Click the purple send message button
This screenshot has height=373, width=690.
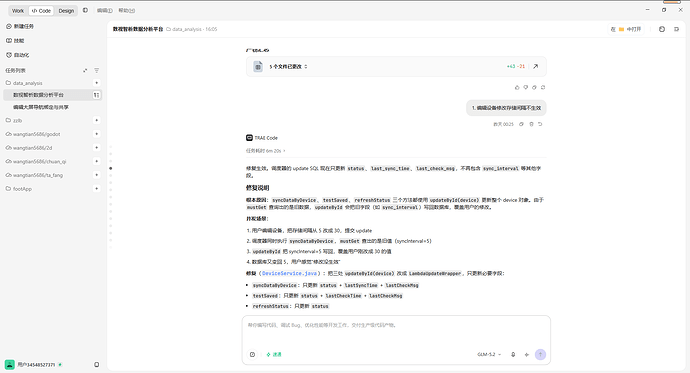pos(540,355)
